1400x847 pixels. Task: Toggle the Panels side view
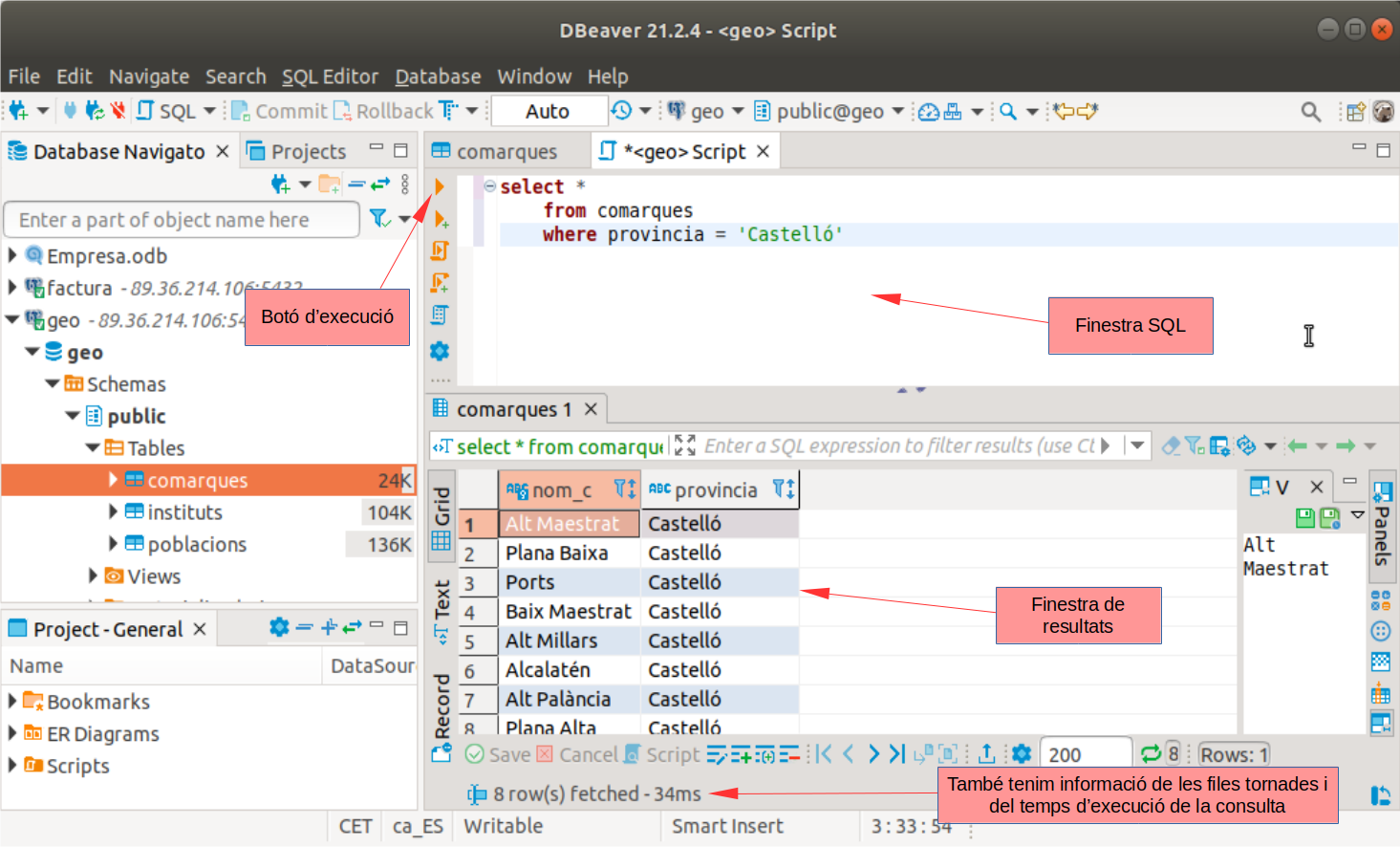click(x=1382, y=521)
